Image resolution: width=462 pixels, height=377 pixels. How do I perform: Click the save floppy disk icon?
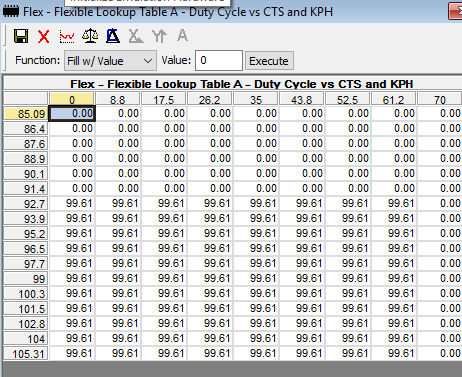[21, 36]
